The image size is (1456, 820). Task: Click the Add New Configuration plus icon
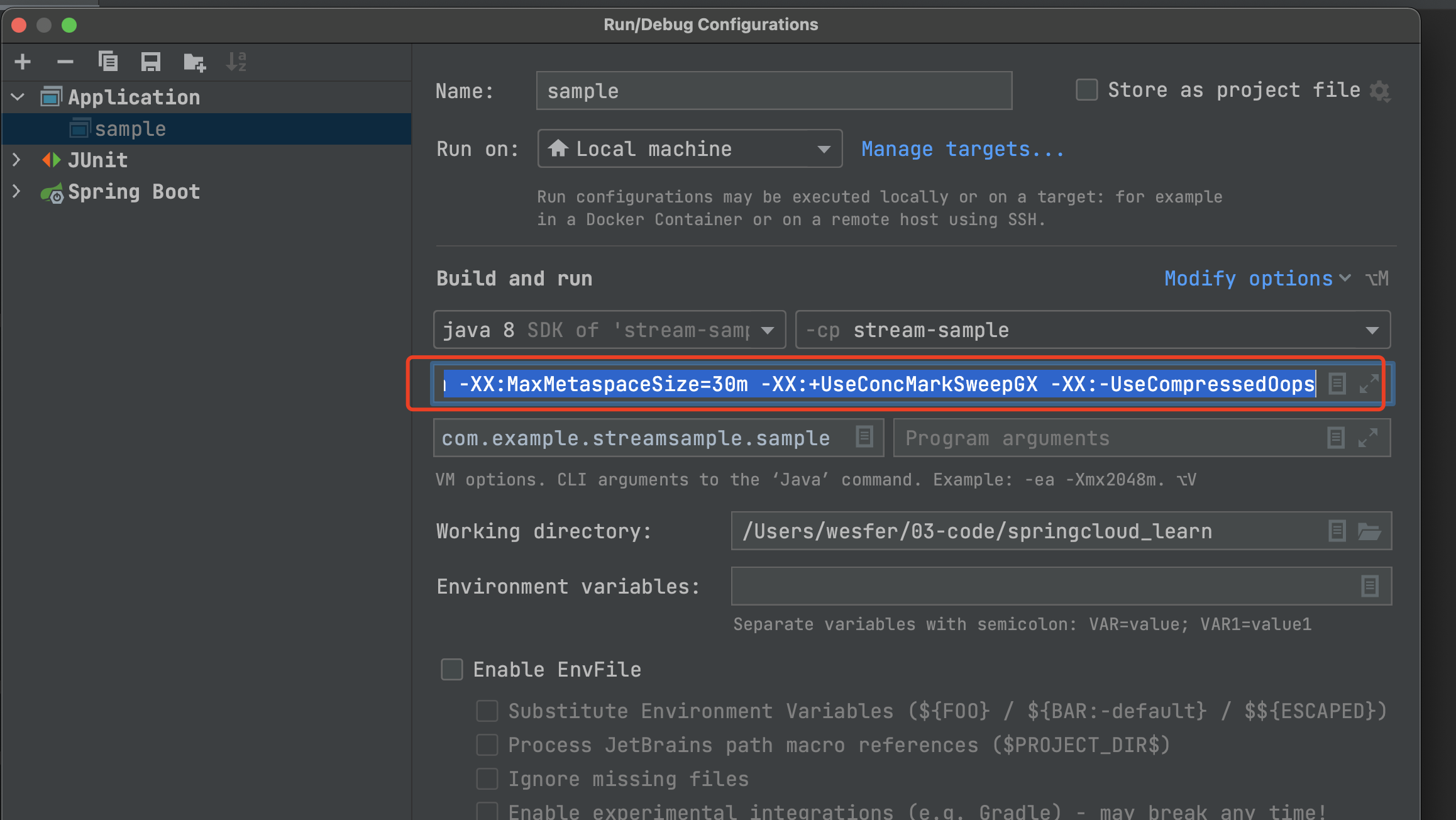point(23,62)
